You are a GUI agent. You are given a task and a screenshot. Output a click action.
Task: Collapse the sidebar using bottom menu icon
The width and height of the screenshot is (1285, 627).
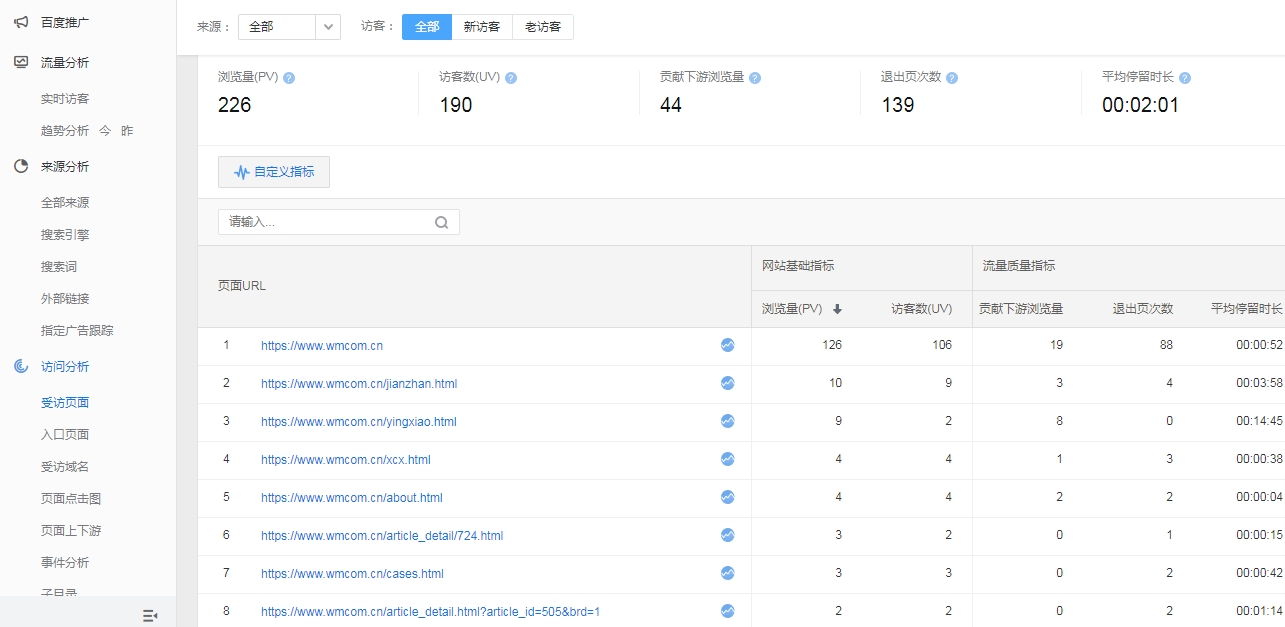(150, 615)
